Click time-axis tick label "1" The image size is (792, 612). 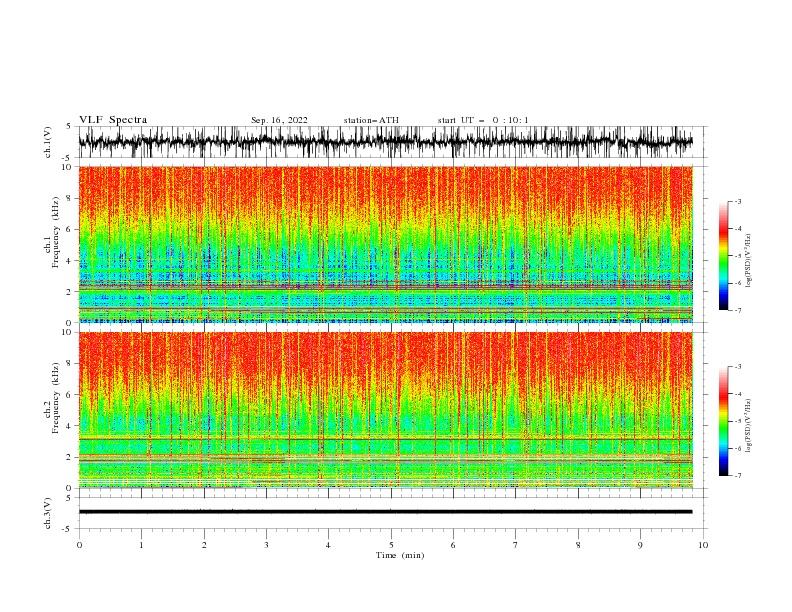141,545
